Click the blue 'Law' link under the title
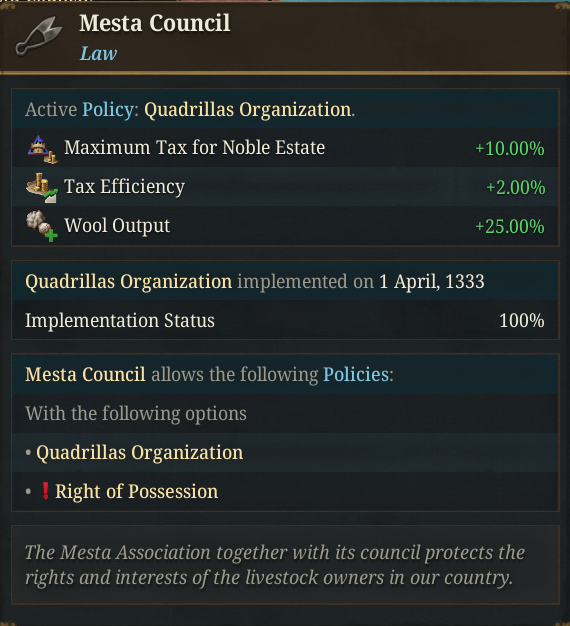The width and height of the screenshot is (570, 626). (x=98, y=53)
